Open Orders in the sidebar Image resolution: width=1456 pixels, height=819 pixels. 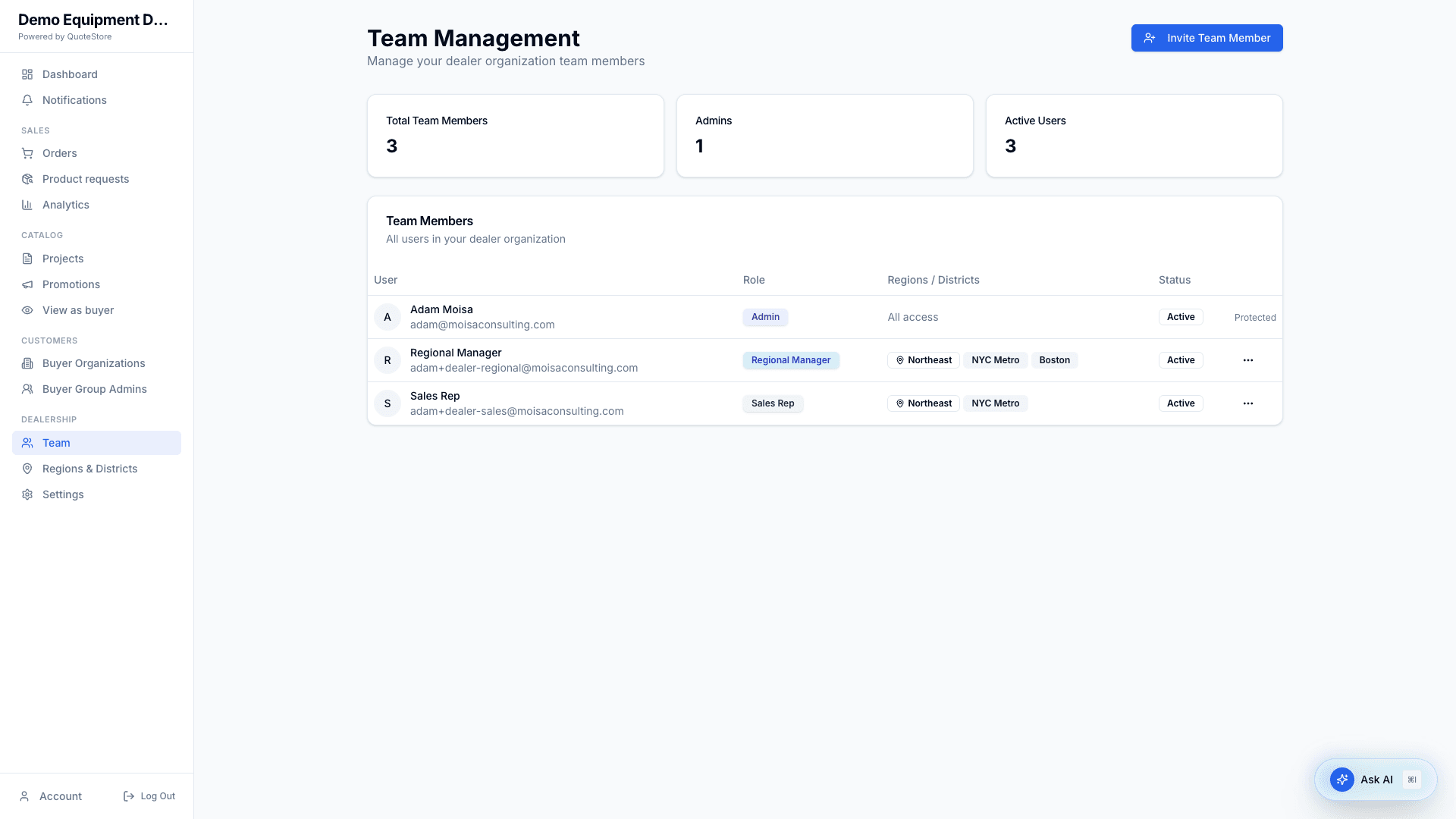(x=96, y=153)
